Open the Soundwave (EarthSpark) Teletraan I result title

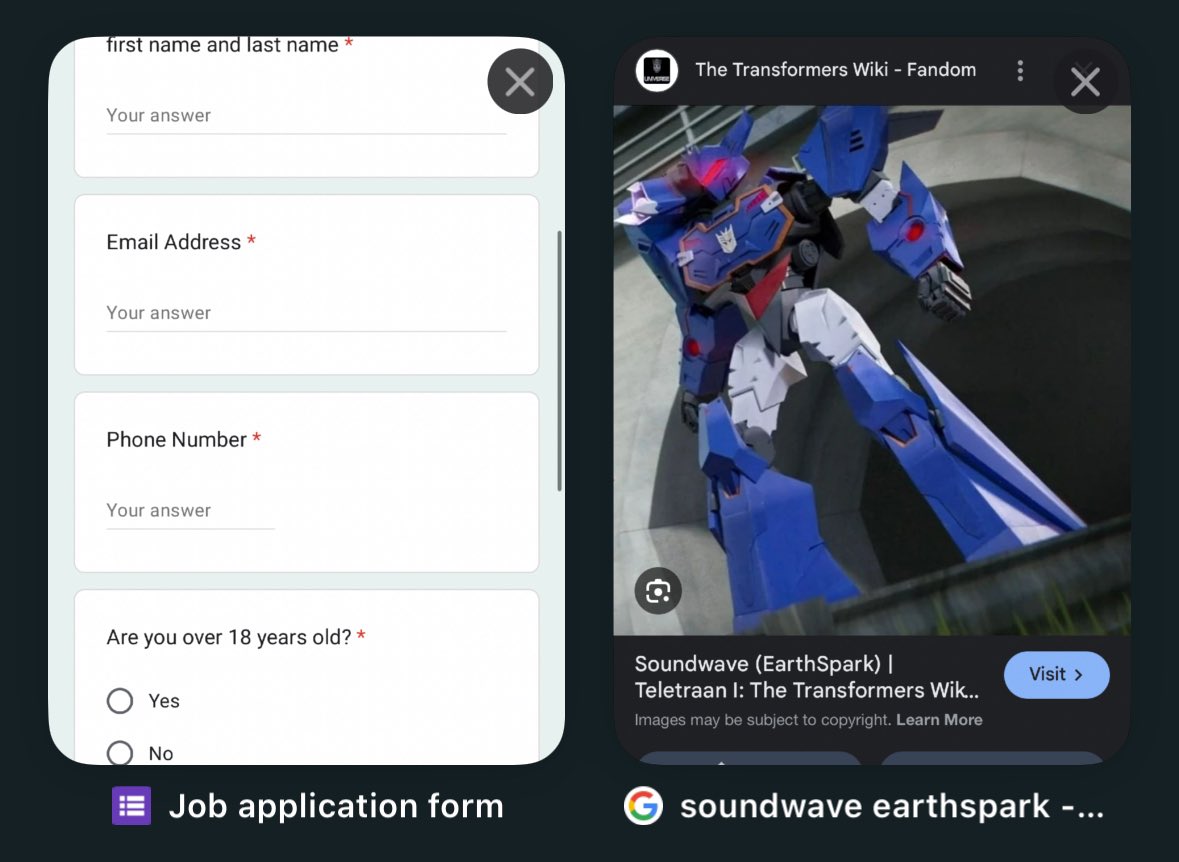(807, 677)
